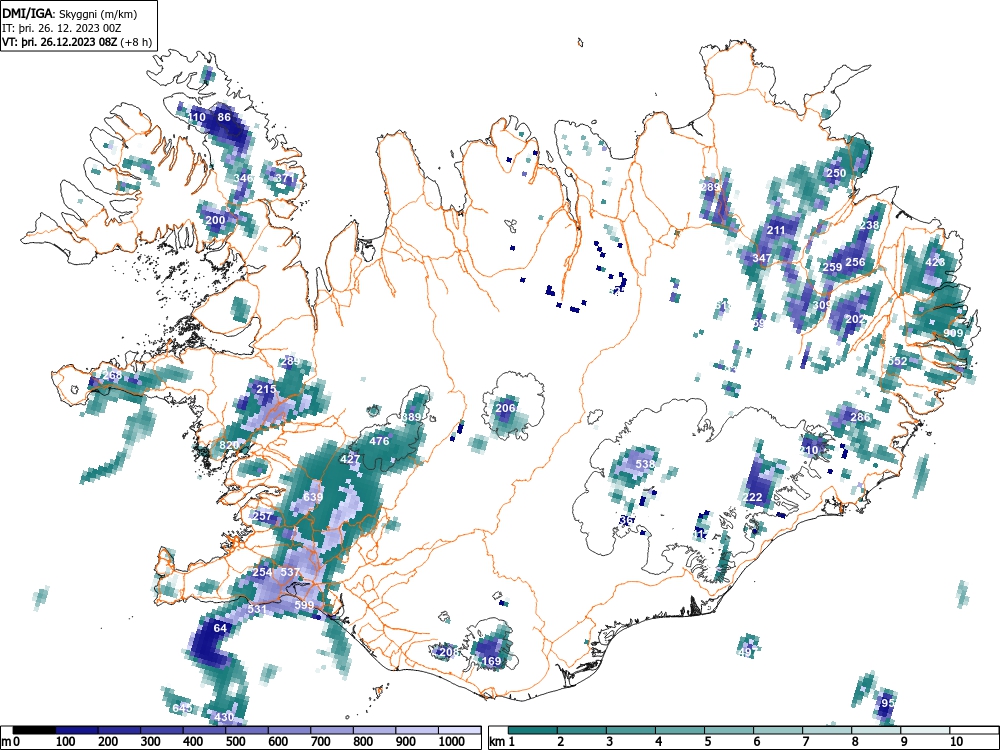1000x750 pixels.
Task: Click the visibility value 169 on the map
Action: [x=491, y=661]
